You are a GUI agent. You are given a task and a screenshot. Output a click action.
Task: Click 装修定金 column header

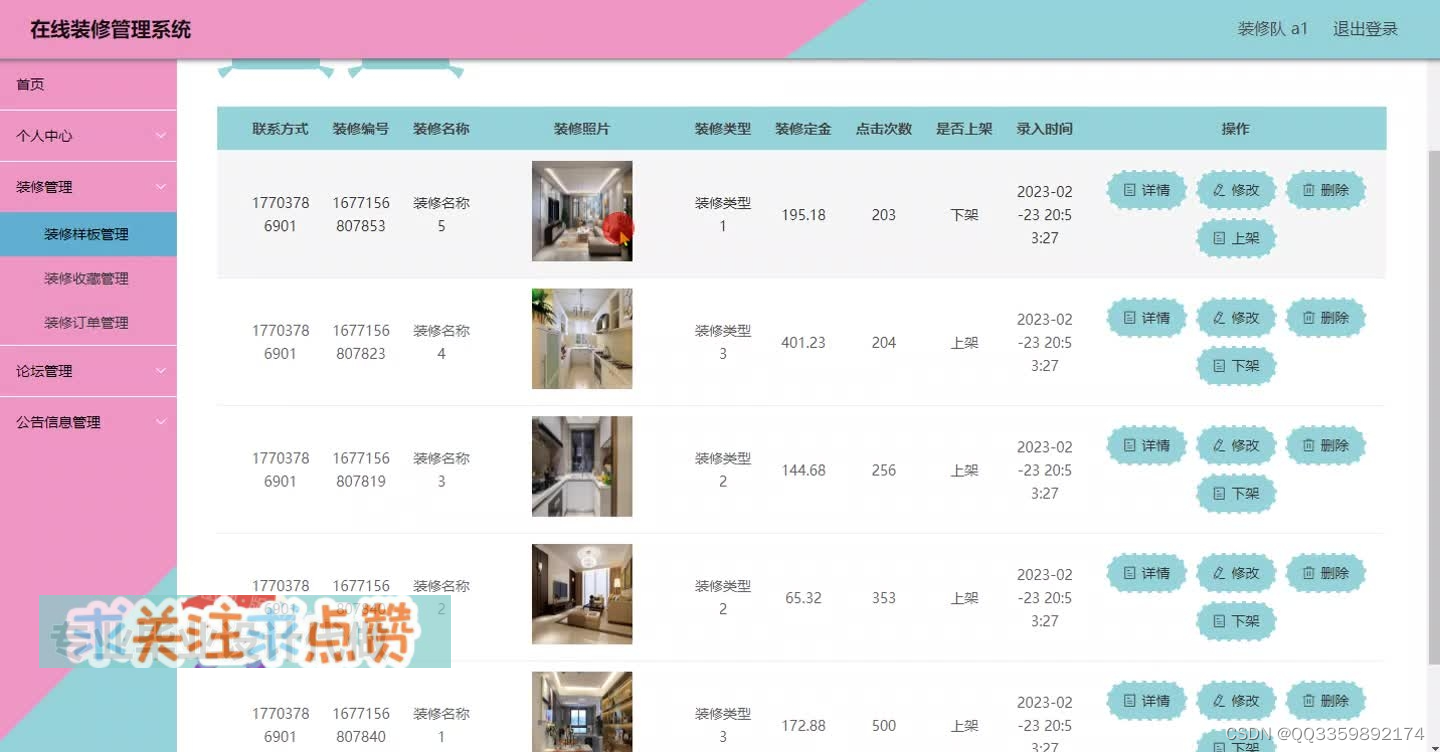(x=803, y=129)
